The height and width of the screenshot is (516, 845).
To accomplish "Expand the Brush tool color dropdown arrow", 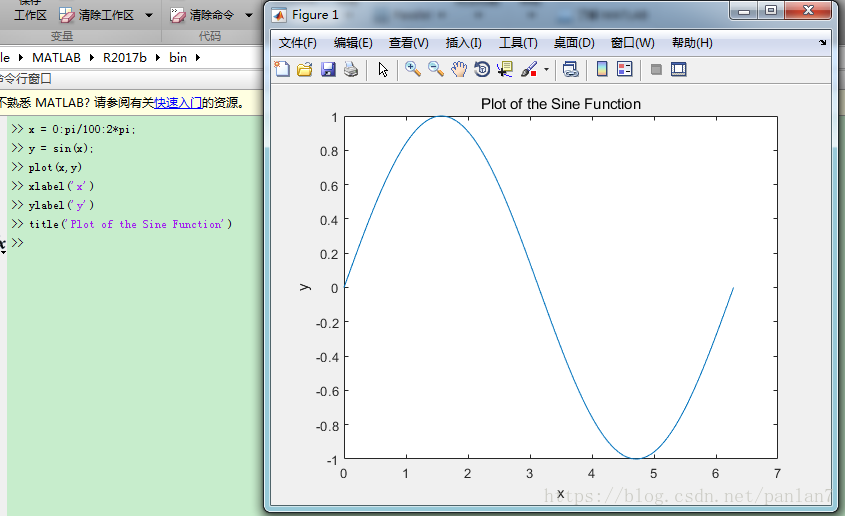I will pos(546,70).
